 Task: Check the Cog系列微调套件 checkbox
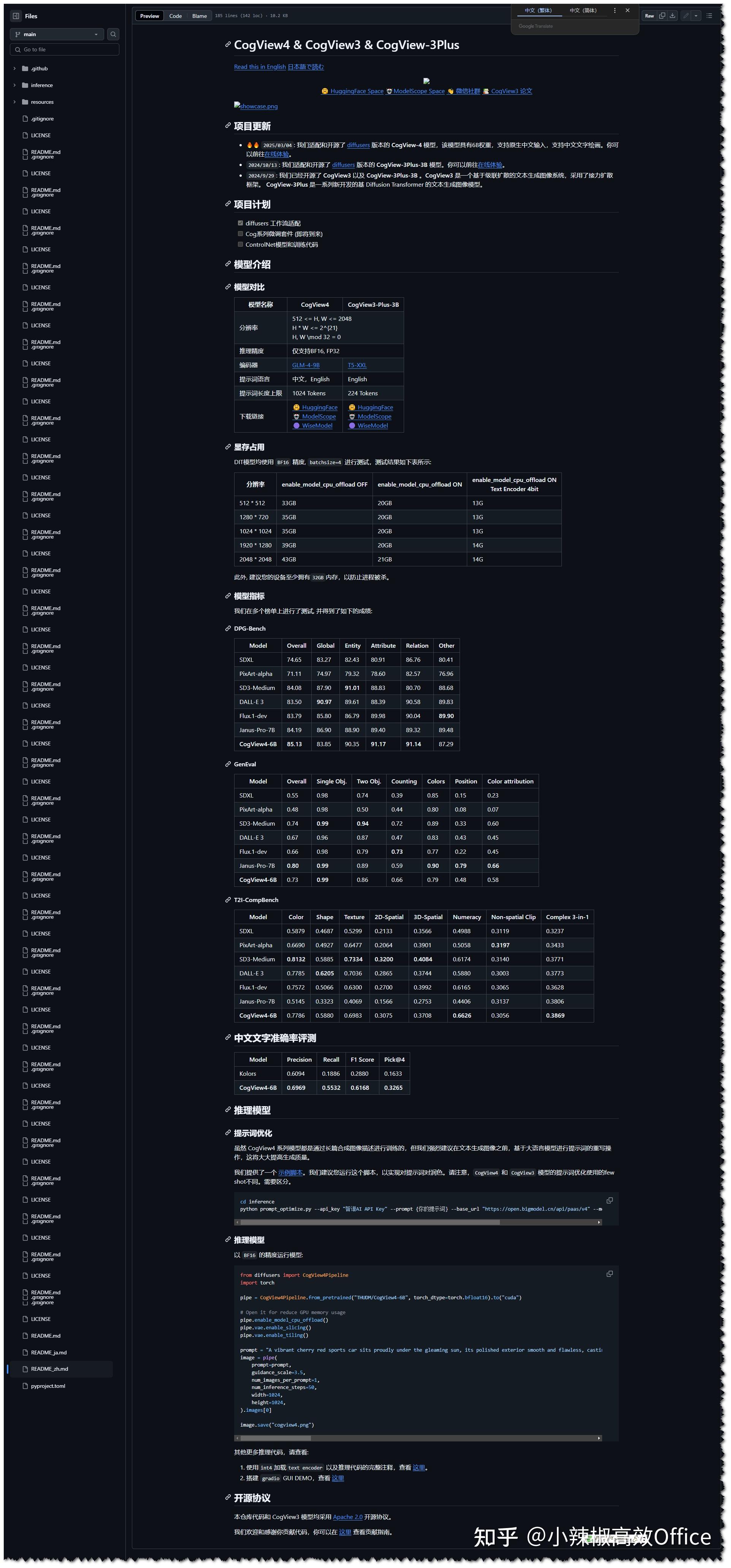tap(240, 234)
